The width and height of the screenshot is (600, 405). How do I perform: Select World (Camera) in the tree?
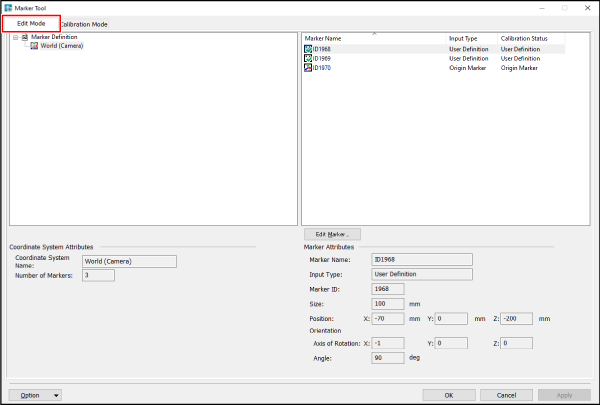coord(62,46)
